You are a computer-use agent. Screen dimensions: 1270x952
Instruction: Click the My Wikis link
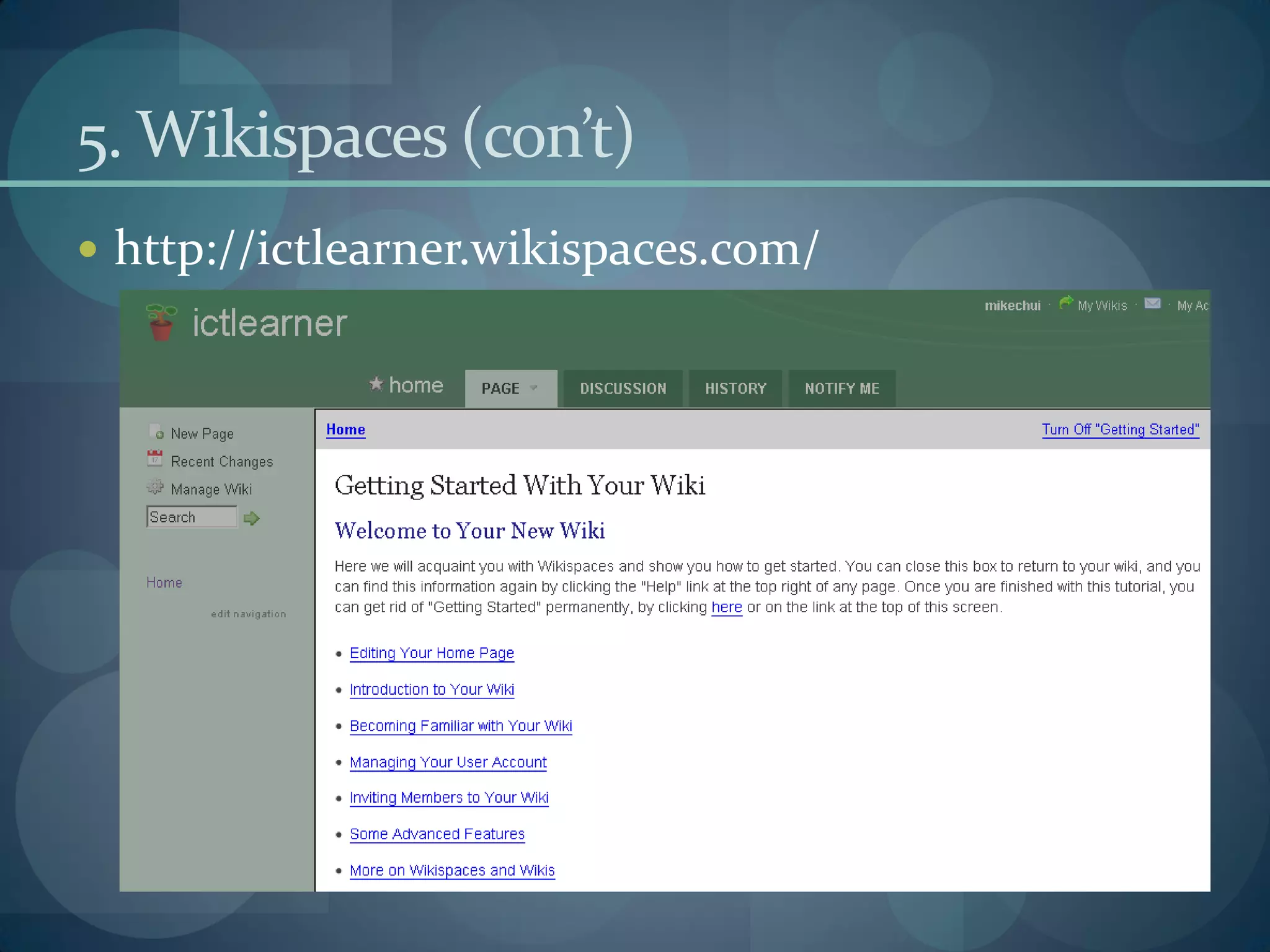(x=1103, y=306)
